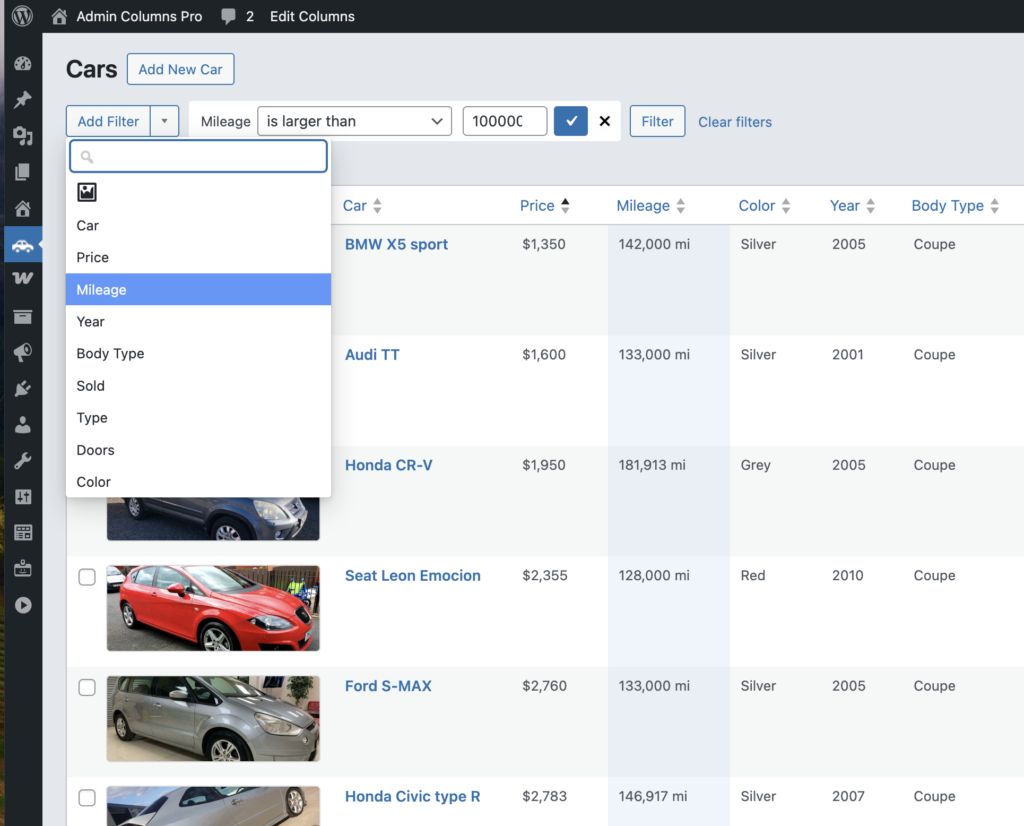Open the 'is larger than' operator dropdown
Screen dimensions: 1024x826
pyautogui.click(x=354, y=121)
